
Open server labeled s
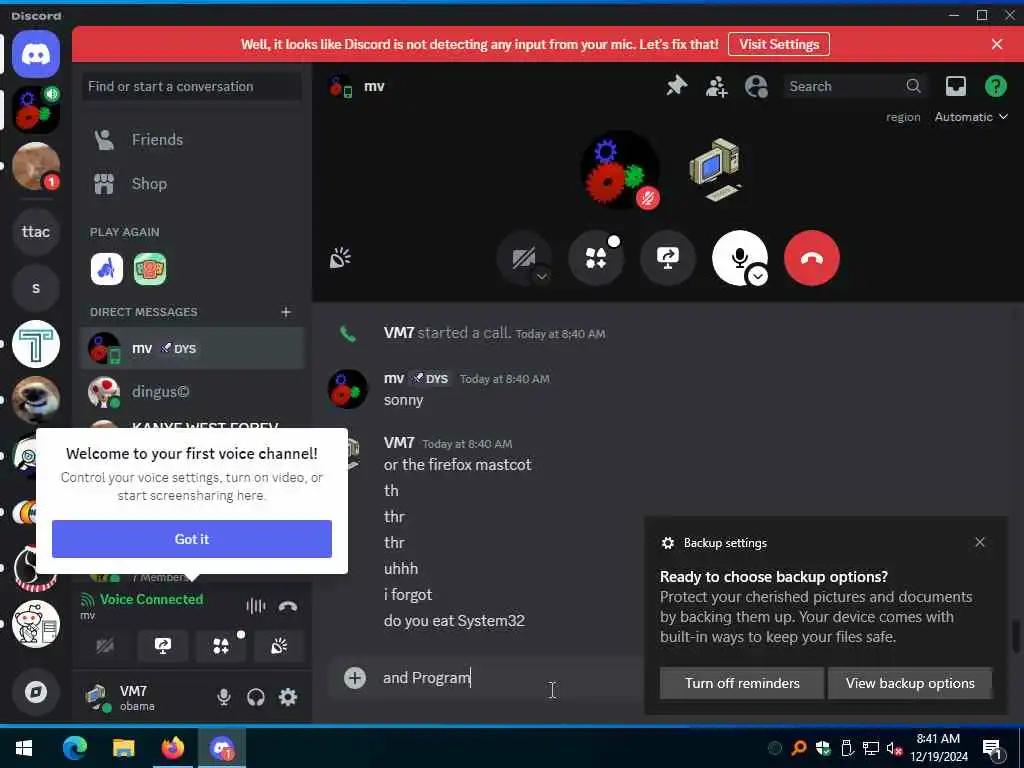[x=36, y=288]
